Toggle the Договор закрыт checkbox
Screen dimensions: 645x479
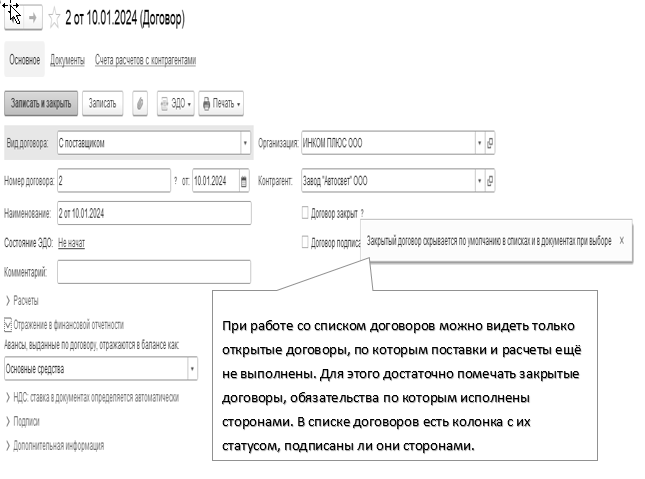305,213
